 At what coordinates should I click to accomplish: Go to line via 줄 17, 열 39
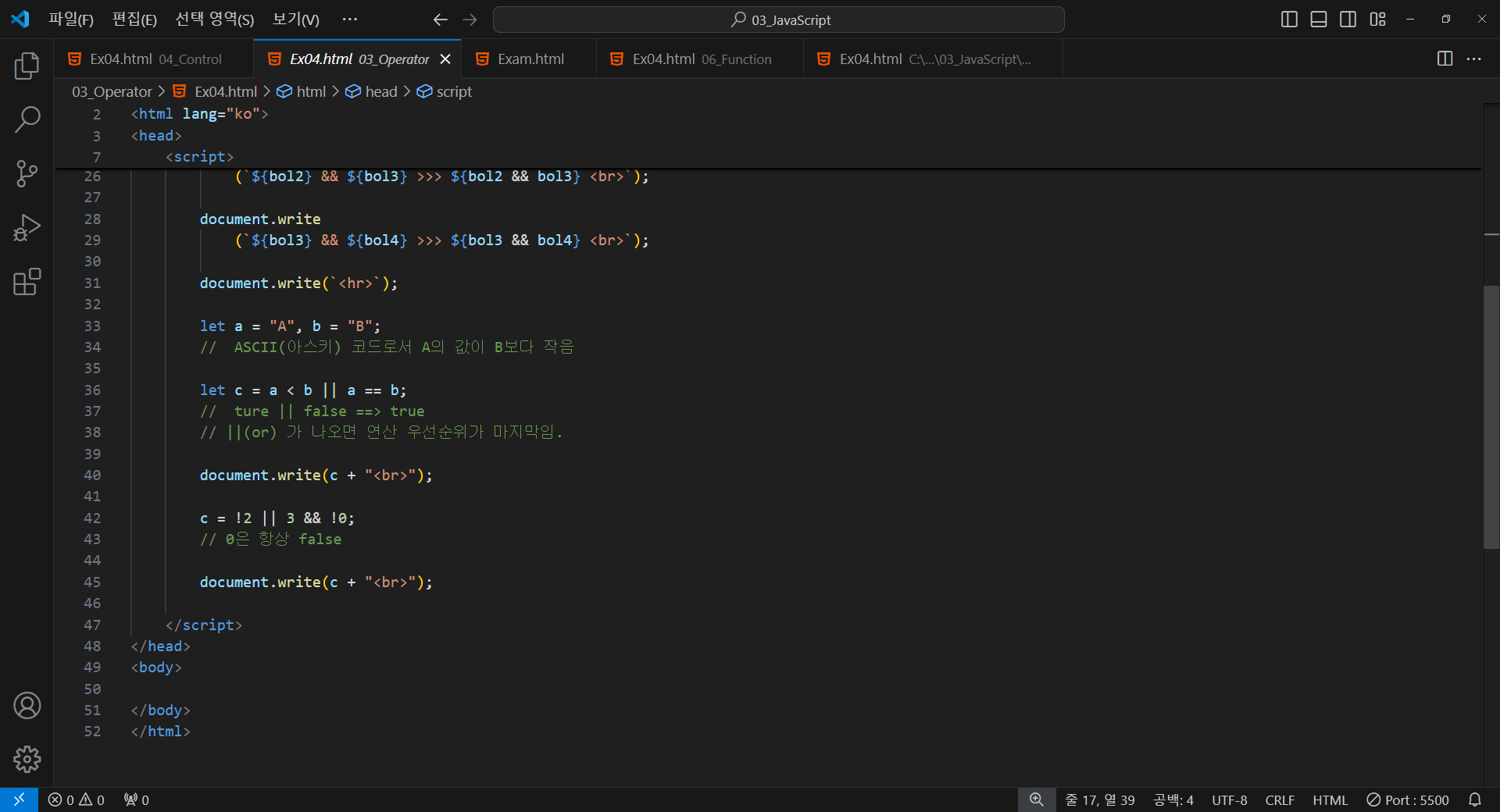1100,800
